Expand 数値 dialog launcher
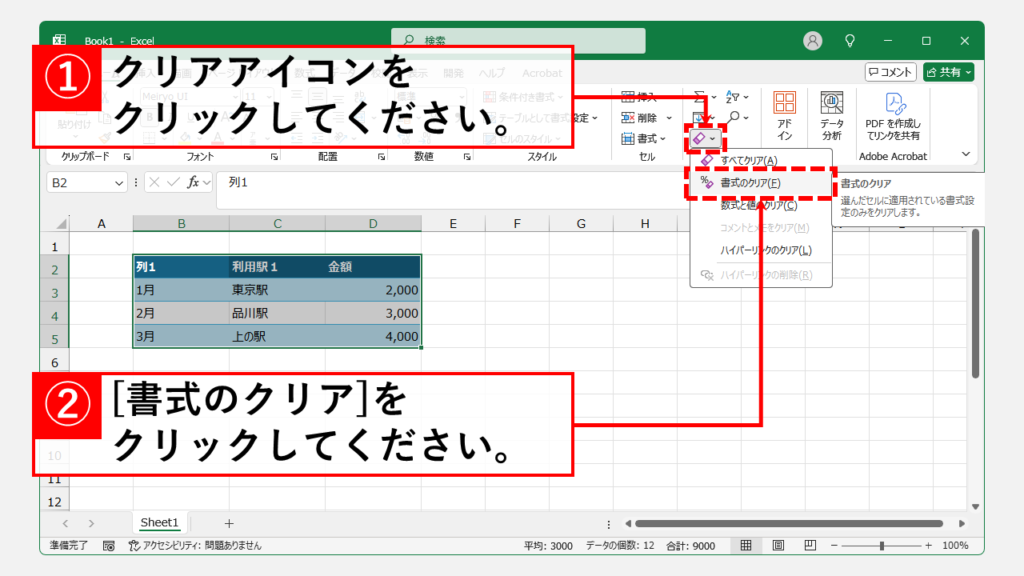Image resolution: width=1024 pixels, height=576 pixels. (x=467, y=157)
